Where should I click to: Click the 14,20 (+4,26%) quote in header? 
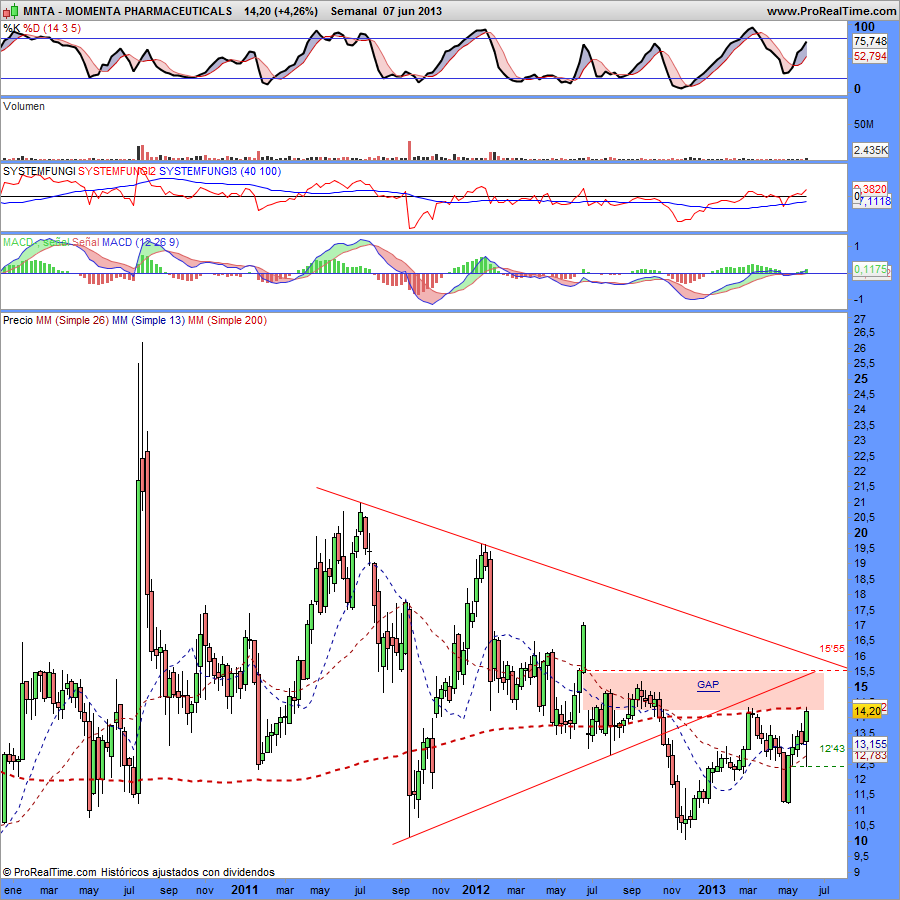[x=281, y=11]
